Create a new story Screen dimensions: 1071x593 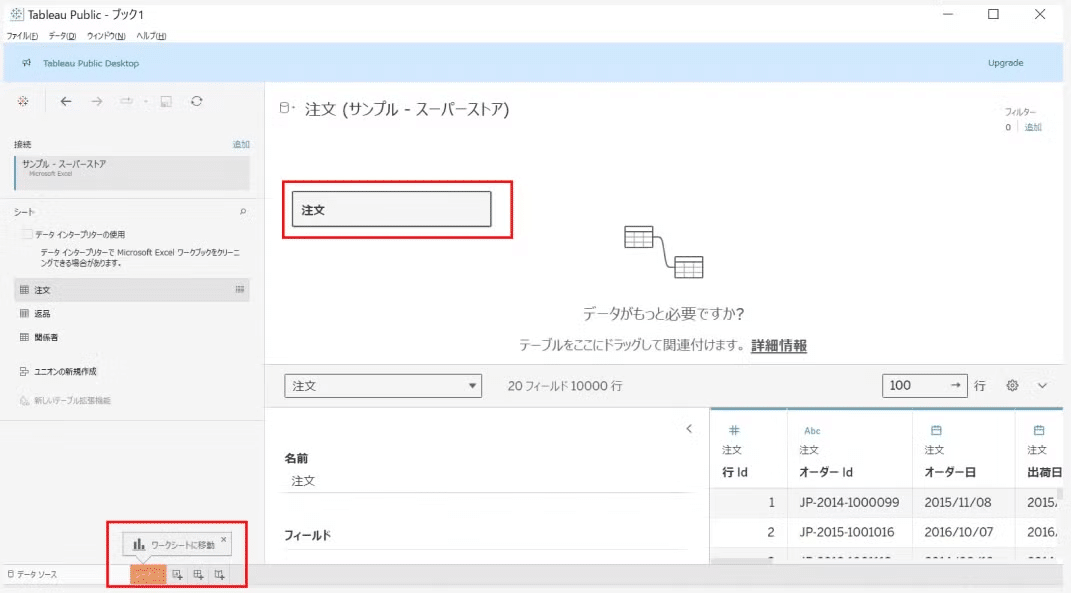pos(221,575)
